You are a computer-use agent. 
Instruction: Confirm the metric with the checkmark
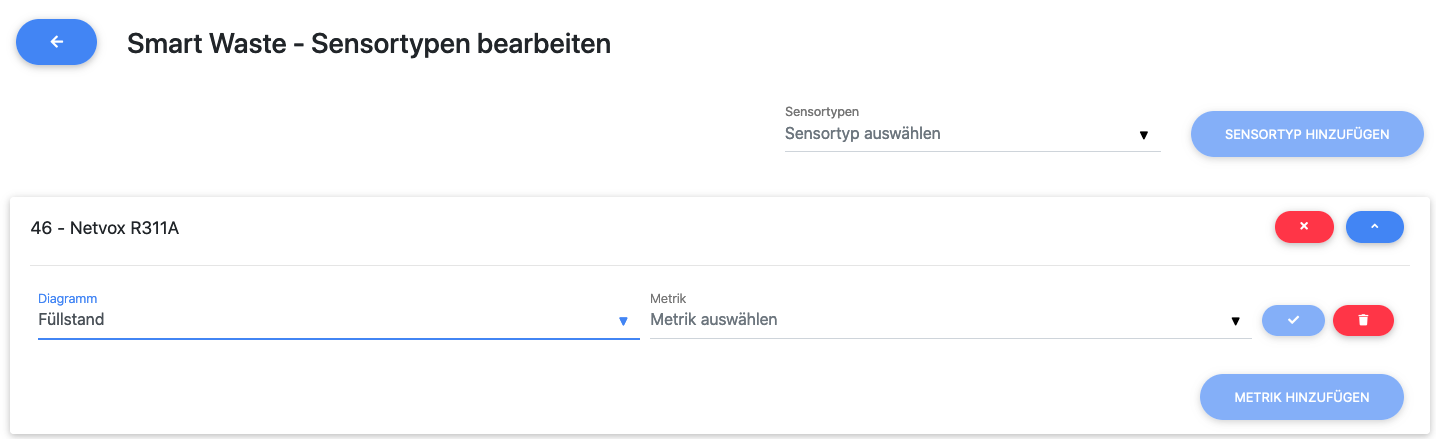[1293, 320]
